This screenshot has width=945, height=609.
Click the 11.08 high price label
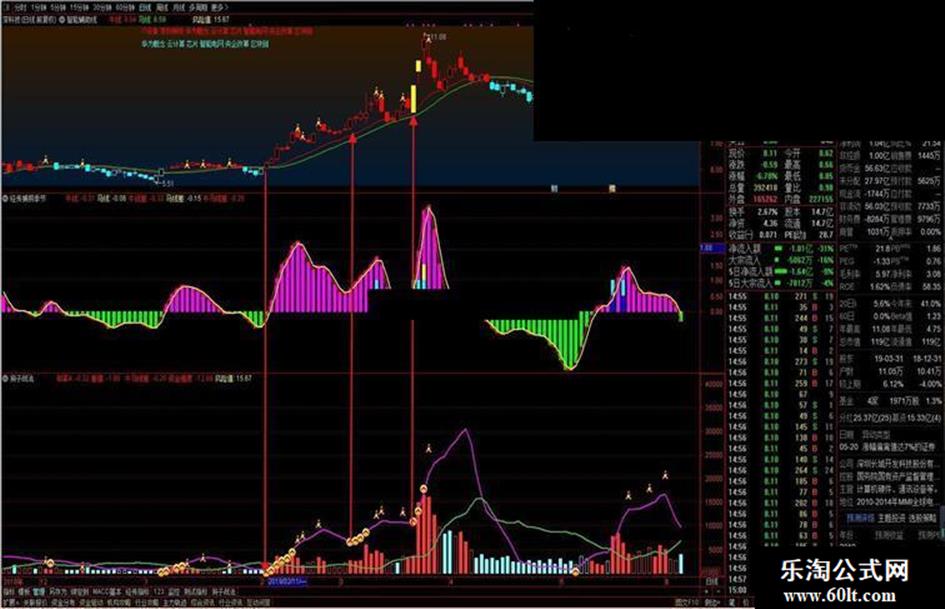(x=439, y=37)
